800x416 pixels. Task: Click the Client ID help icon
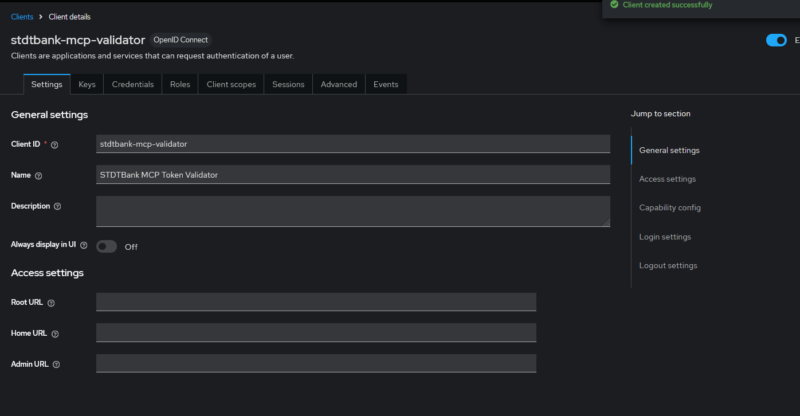coord(55,145)
